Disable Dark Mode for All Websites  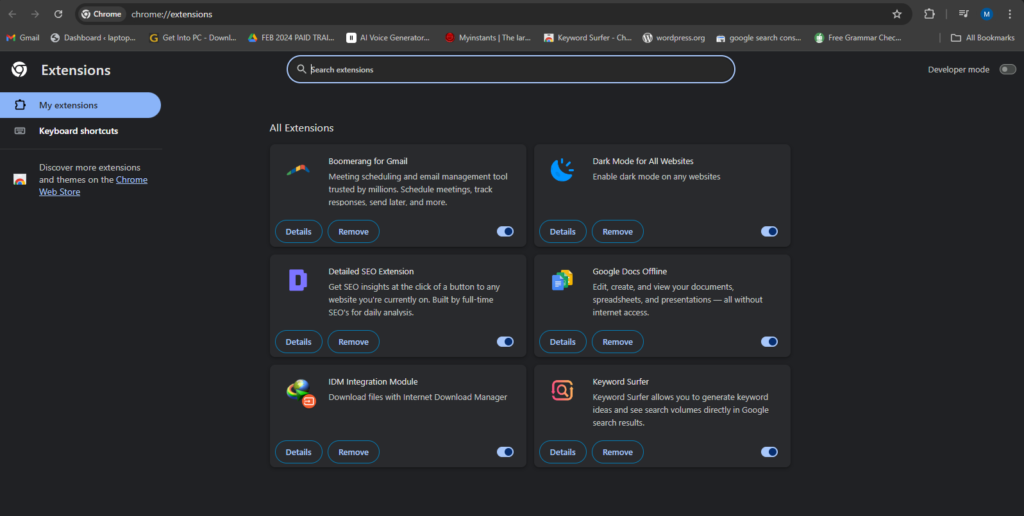769,231
